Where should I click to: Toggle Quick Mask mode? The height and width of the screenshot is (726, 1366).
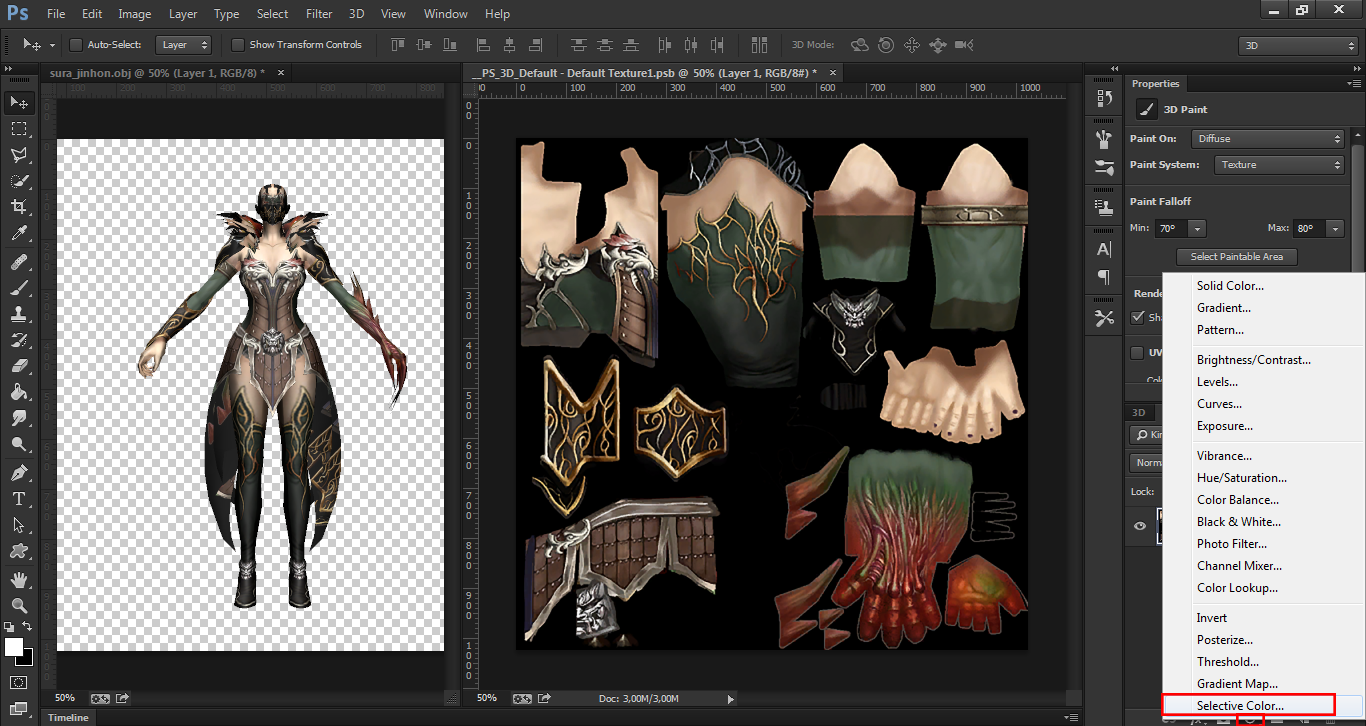point(19,682)
